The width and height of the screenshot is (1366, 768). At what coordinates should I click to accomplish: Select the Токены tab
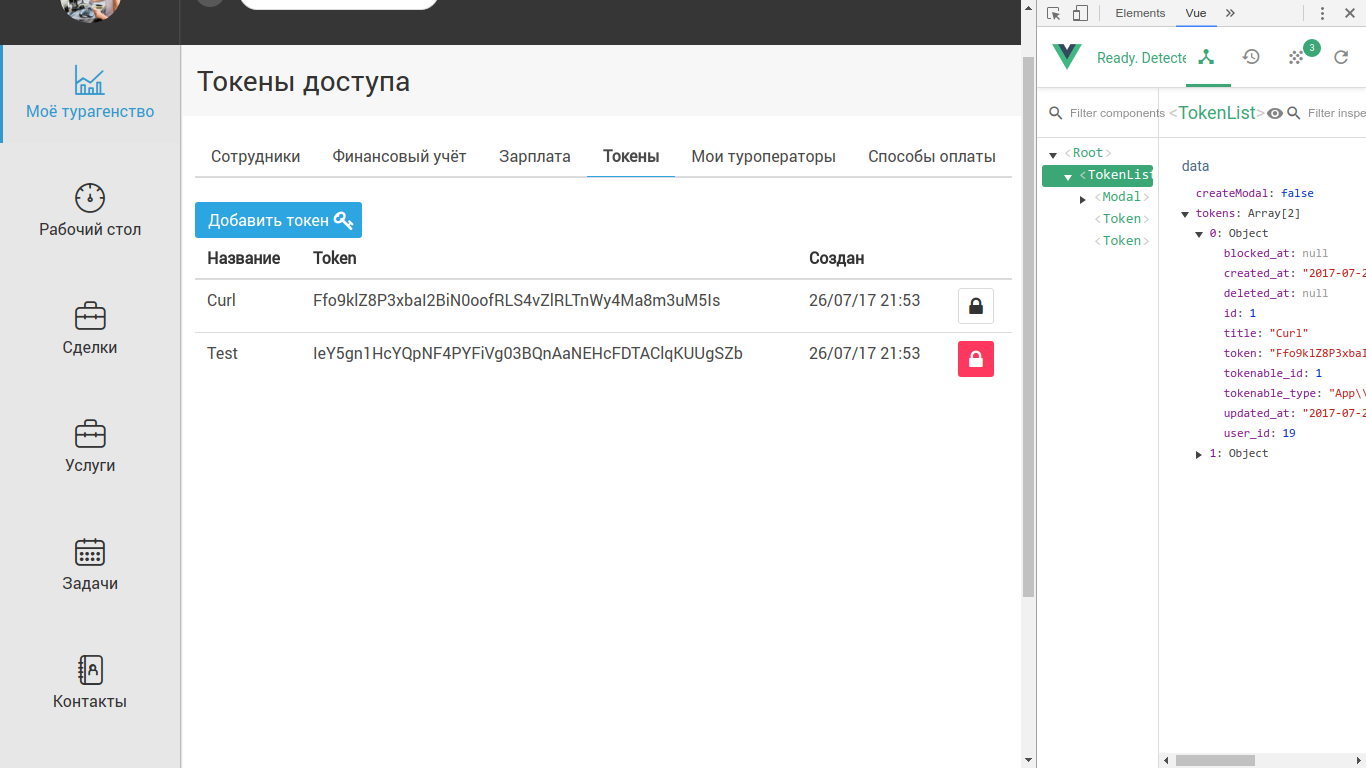tap(631, 156)
